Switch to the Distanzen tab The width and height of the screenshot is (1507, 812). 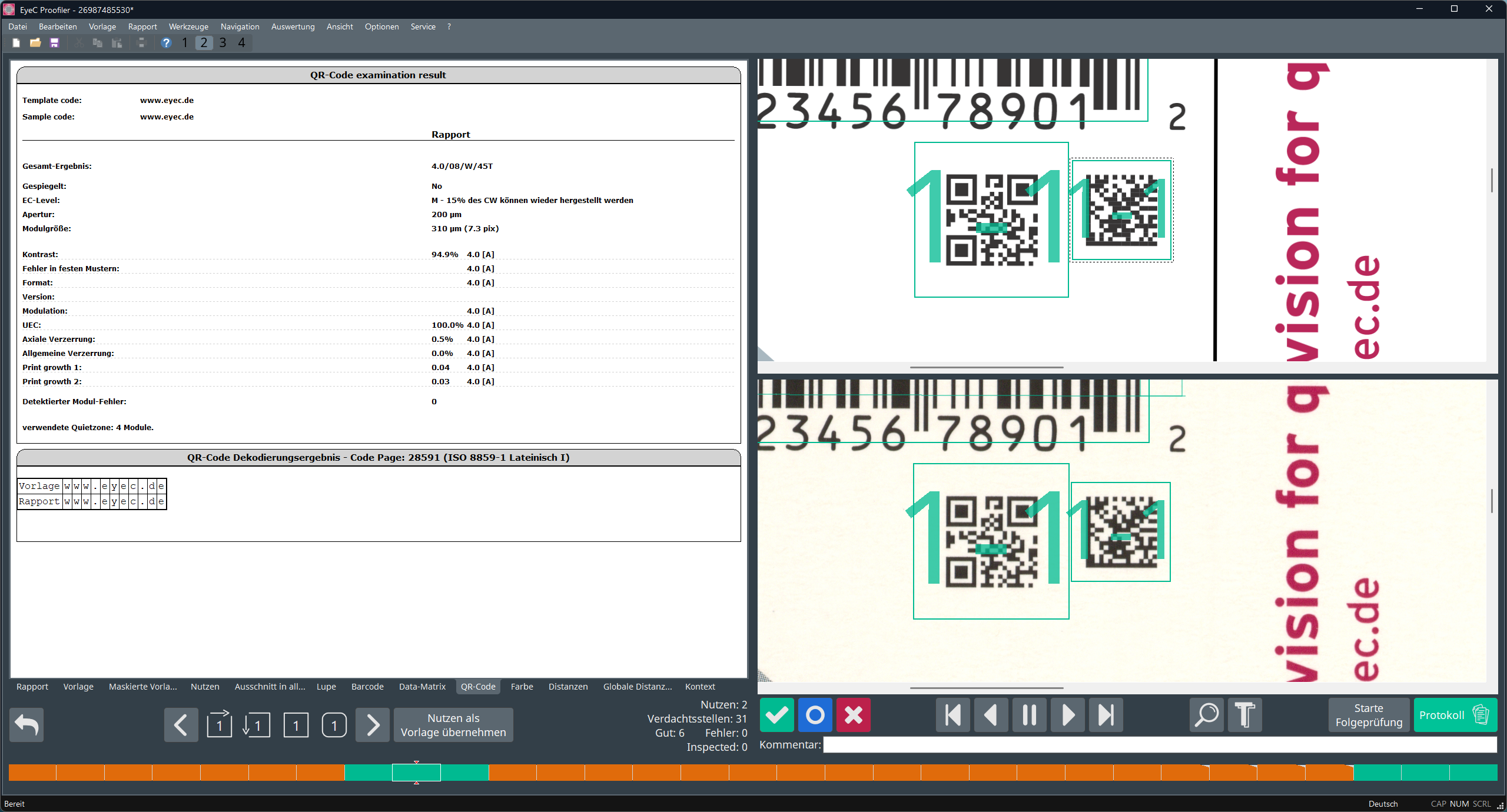(568, 687)
